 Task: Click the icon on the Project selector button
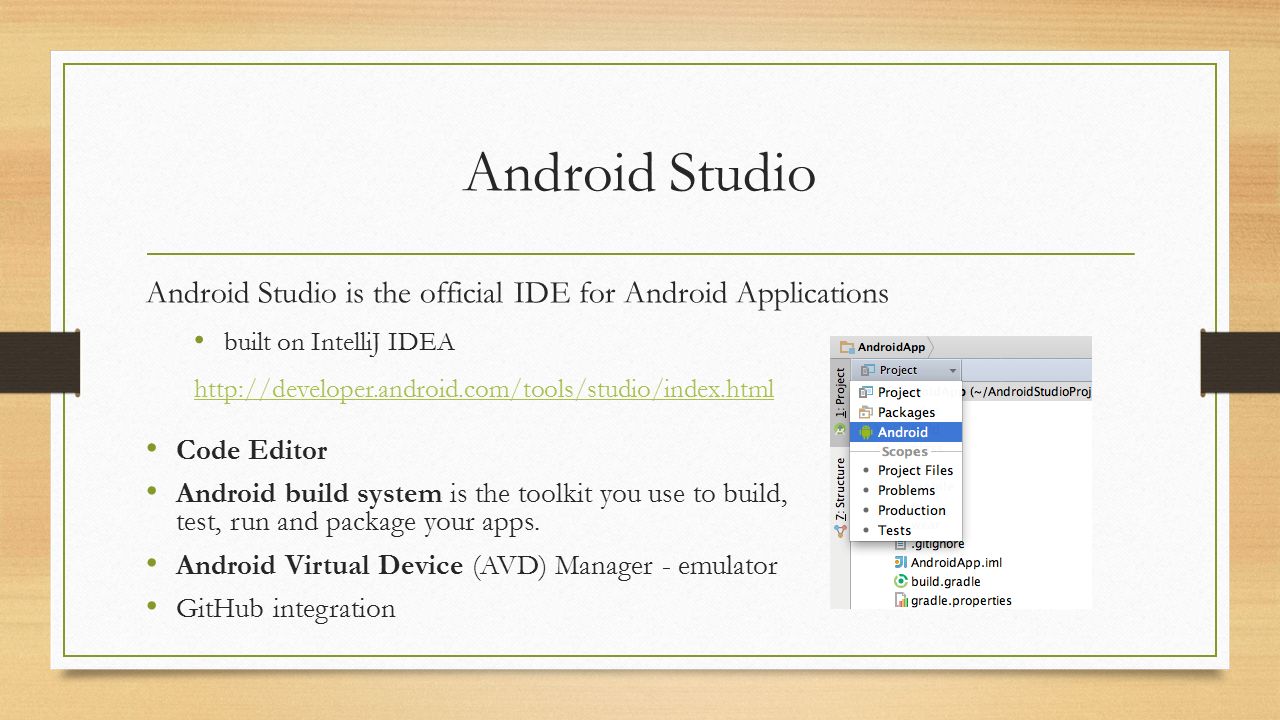867,370
